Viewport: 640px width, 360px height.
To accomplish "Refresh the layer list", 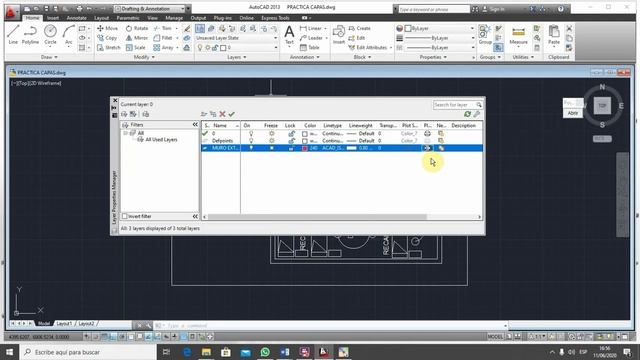I will (x=467, y=114).
